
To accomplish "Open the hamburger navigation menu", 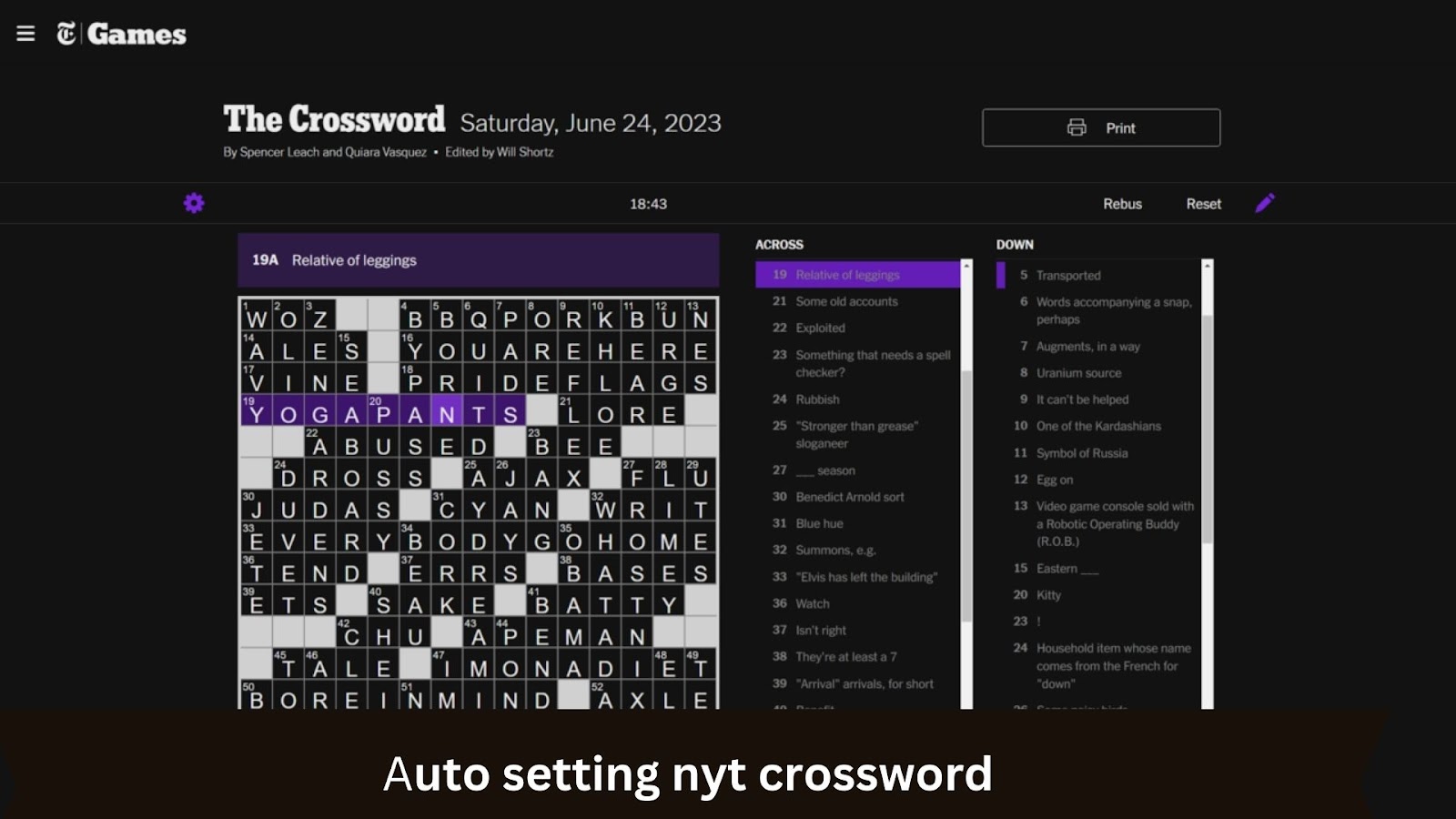I will coord(25,34).
